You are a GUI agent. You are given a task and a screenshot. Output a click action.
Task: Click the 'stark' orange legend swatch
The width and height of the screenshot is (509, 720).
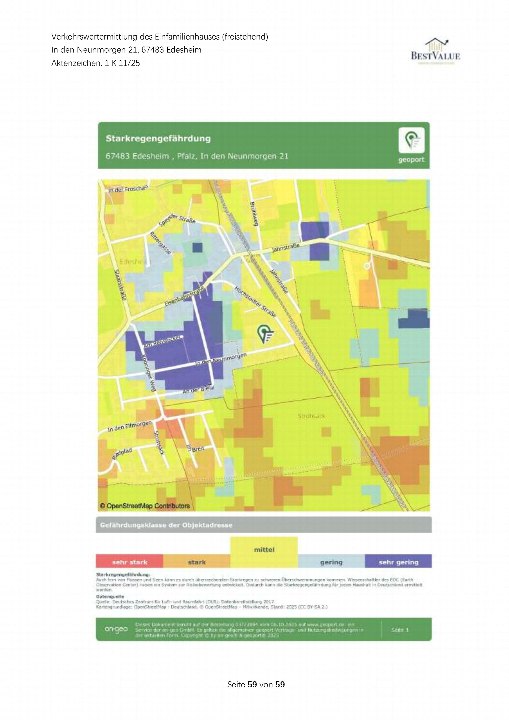[197, 562]
